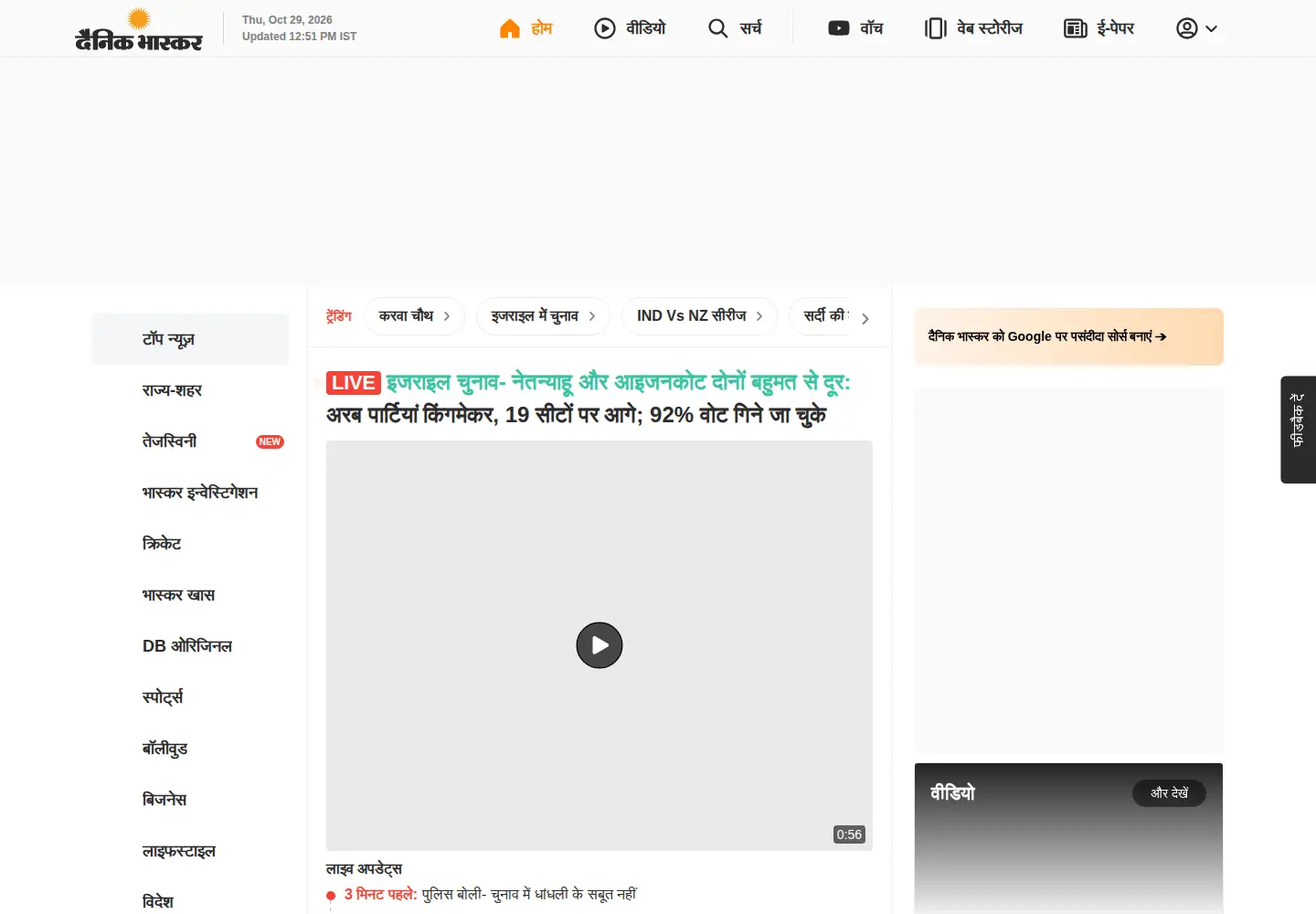1316x914 pixels.
Task: Click the वेब स्टोरीज icon
Action: tap(936, 28)
